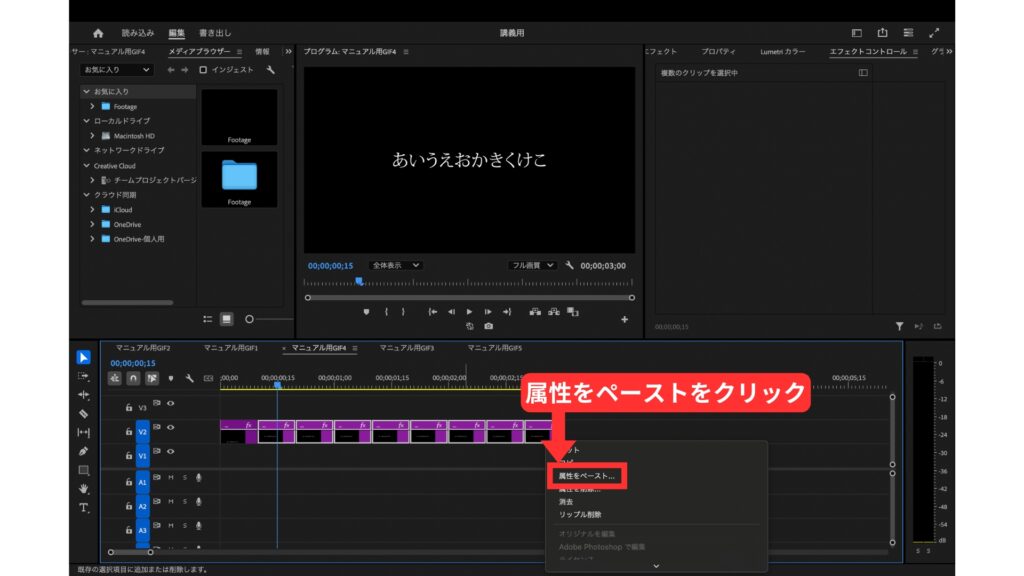Play the sequence in Program monitor
The image size is (1024, 576).
469,312
